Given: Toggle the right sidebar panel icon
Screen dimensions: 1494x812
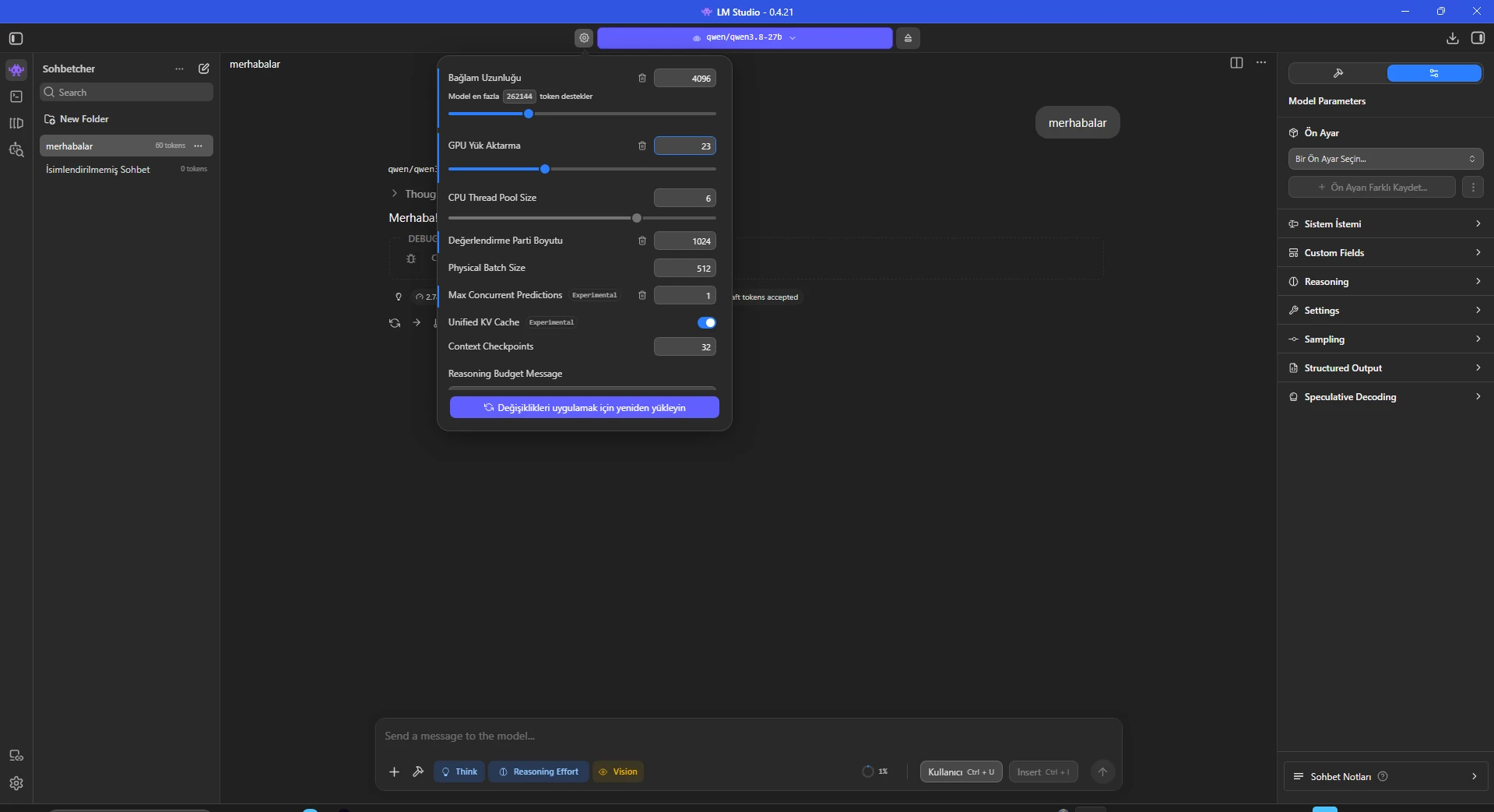Looking at the screenshot, I should click(1478, 38).
